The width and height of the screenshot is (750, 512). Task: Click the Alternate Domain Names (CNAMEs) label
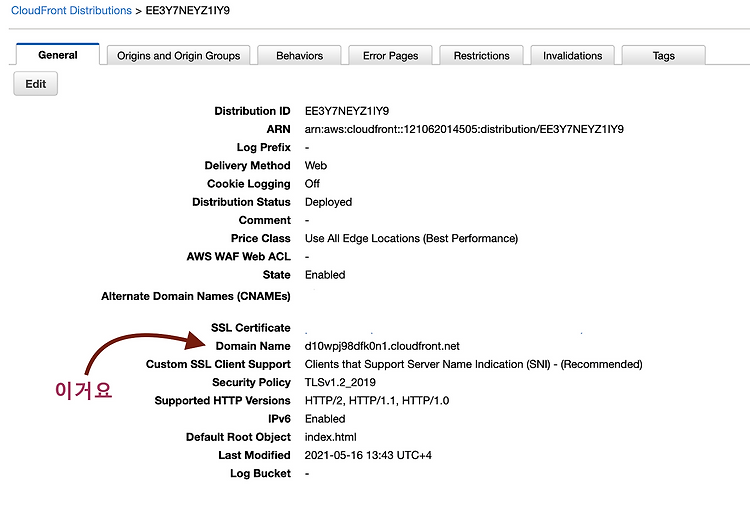point(196,296)
